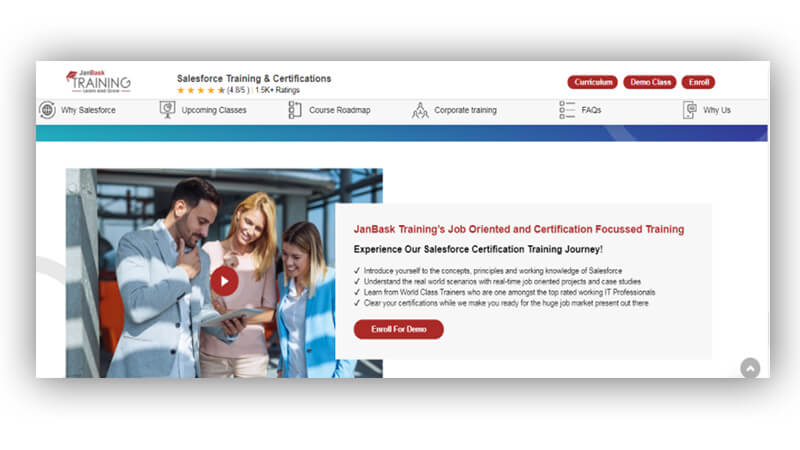Click the Upcoming Classes presenter icon

click(167, 110)
